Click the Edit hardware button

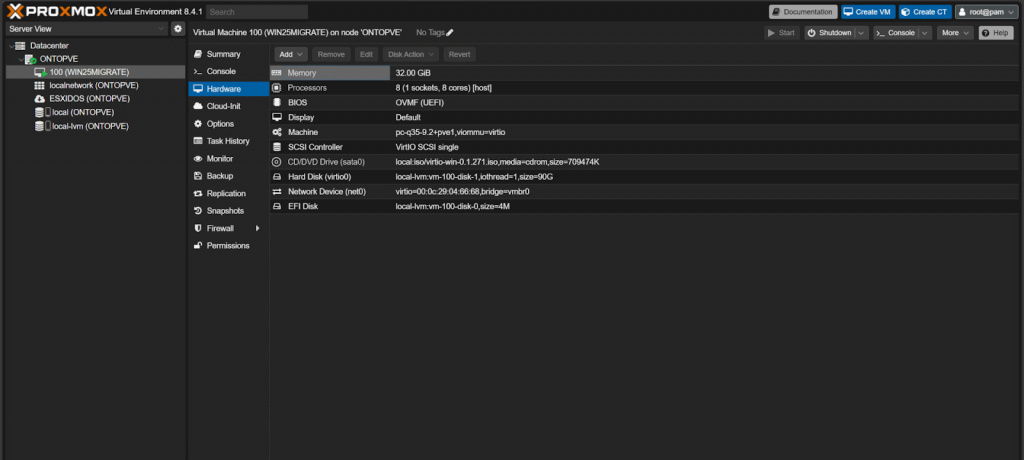click(366, 54)
